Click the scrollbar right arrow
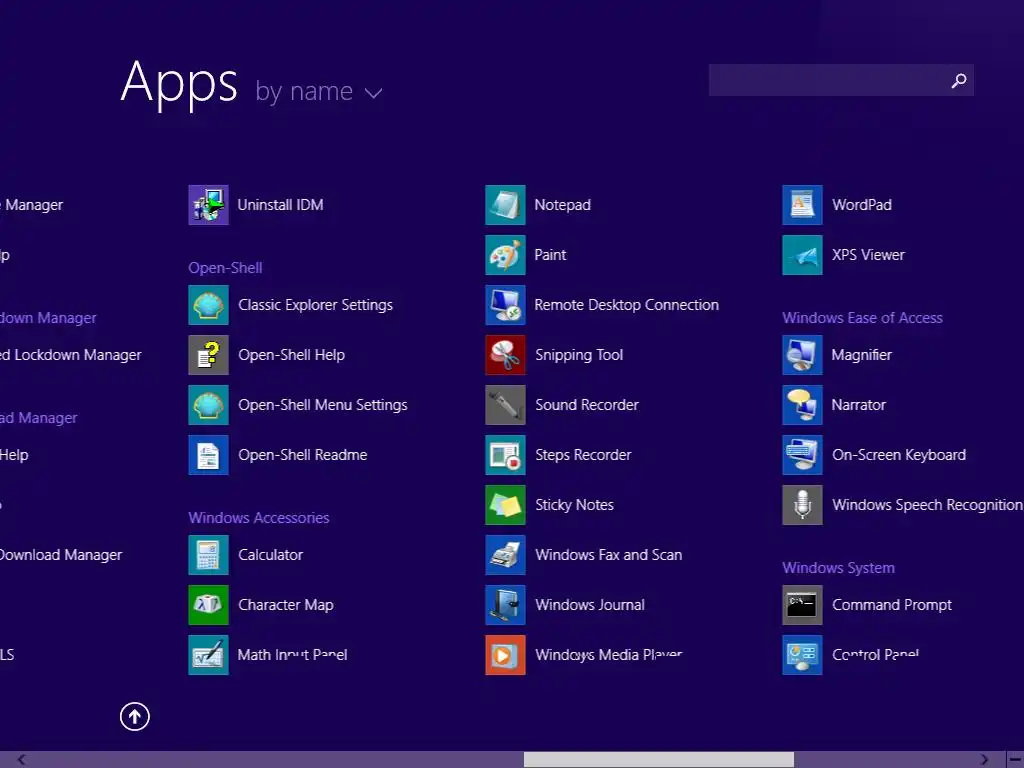 click(x=984, y=760)
